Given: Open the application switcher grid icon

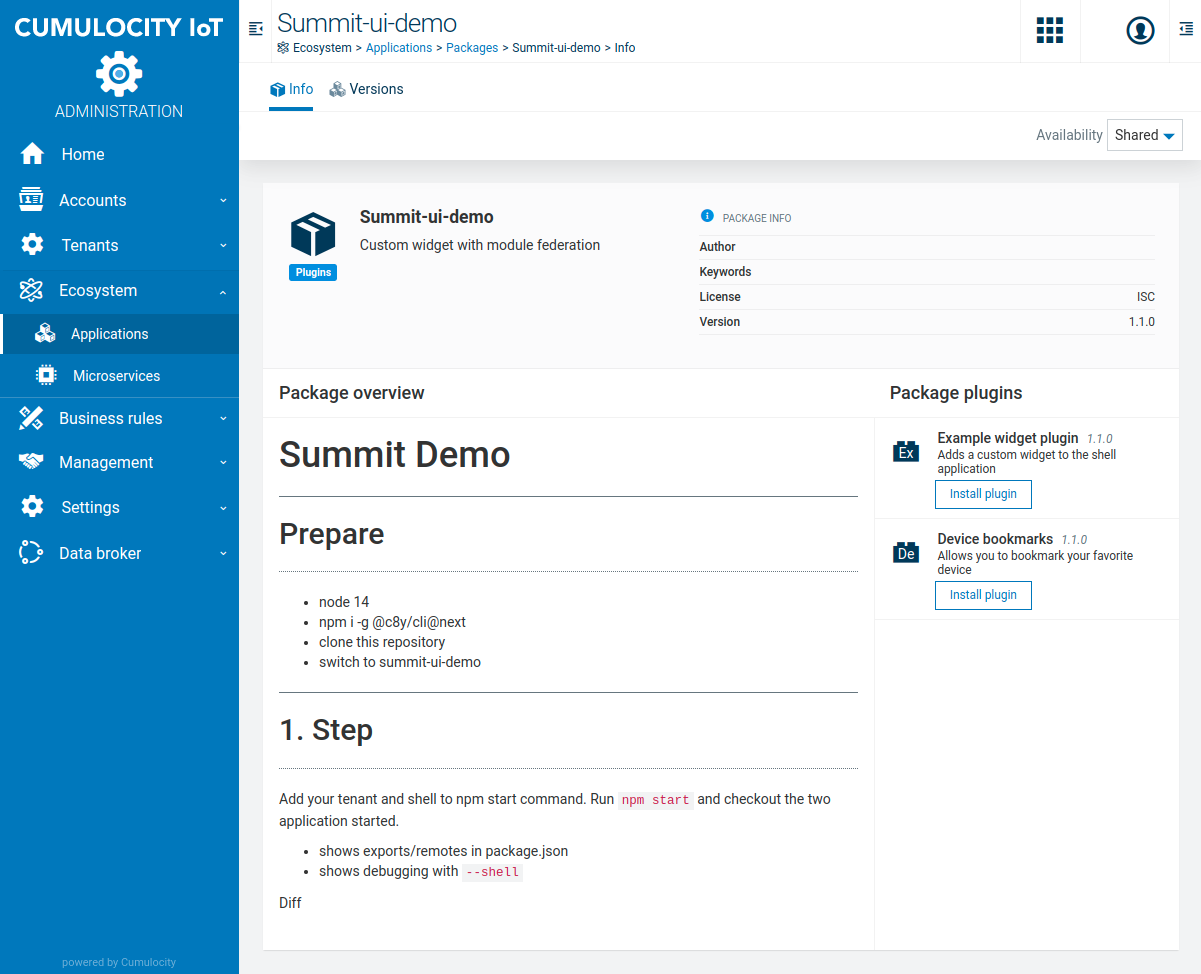Looking at the screenshot, I should [1049, 31].
